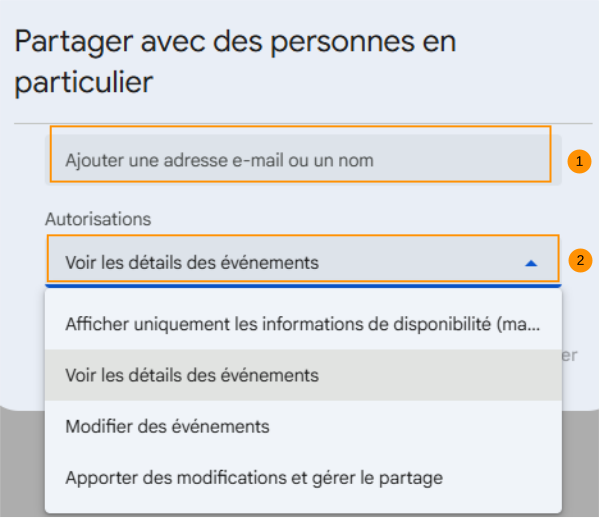Click empty dialog area right of "Autorisations"
Screen dimensions: 600x518
350,217
